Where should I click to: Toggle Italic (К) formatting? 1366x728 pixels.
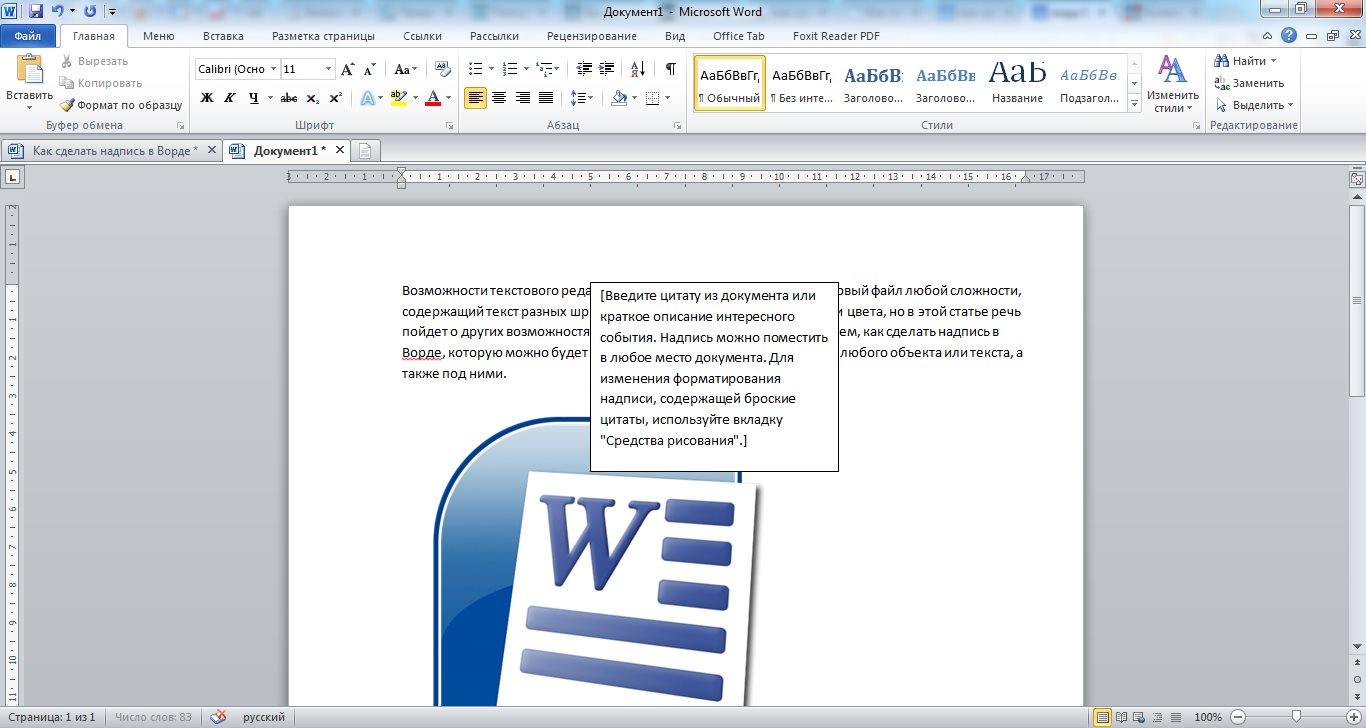point(230,98)
